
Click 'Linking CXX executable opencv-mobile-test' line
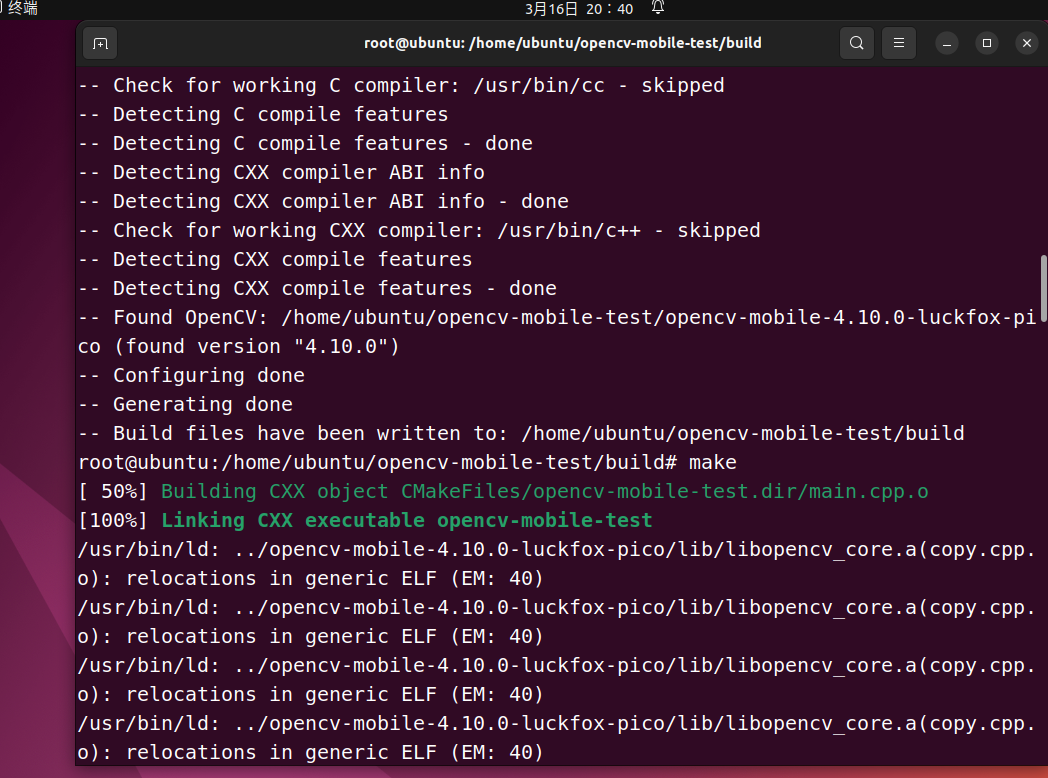pyautogui.click(x=406, y=521)
